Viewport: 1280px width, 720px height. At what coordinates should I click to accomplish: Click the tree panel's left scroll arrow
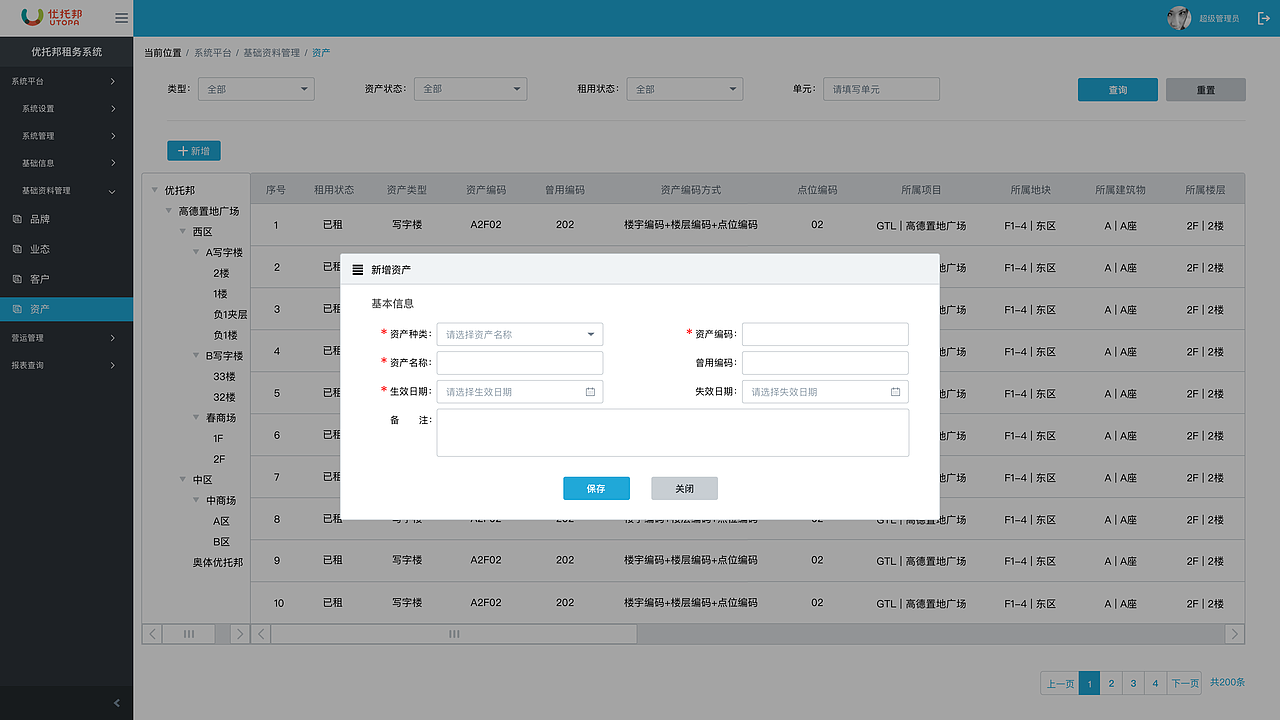153,634
